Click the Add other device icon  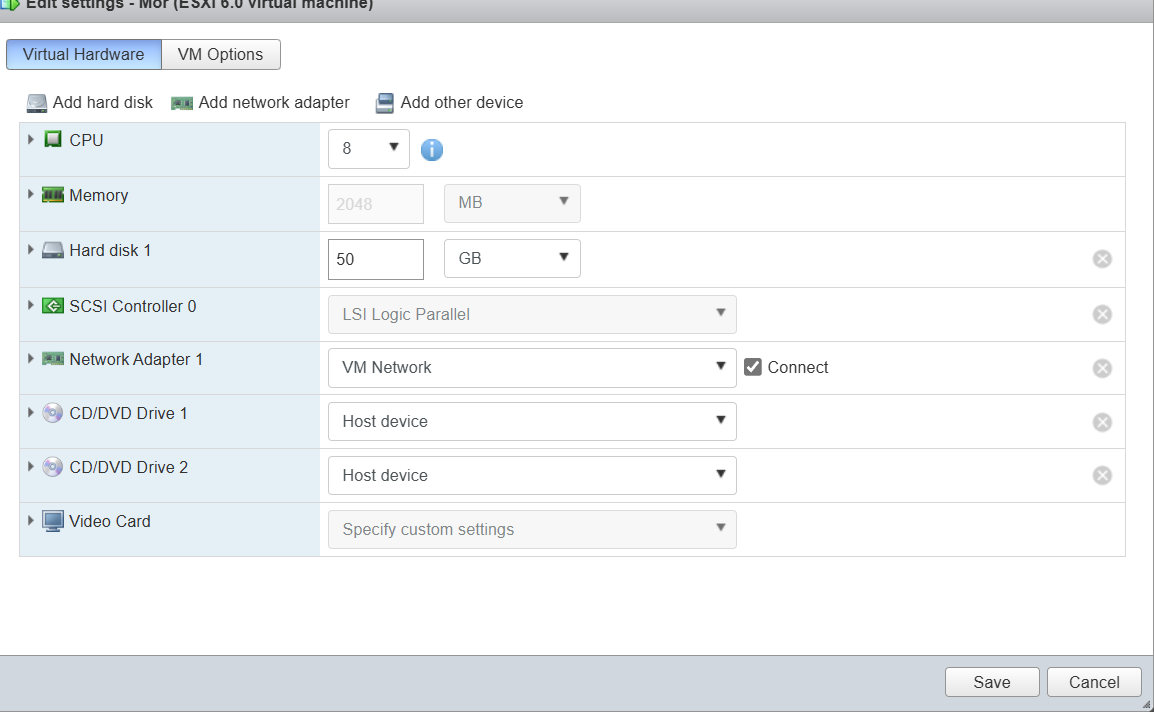tap(384, 103)
